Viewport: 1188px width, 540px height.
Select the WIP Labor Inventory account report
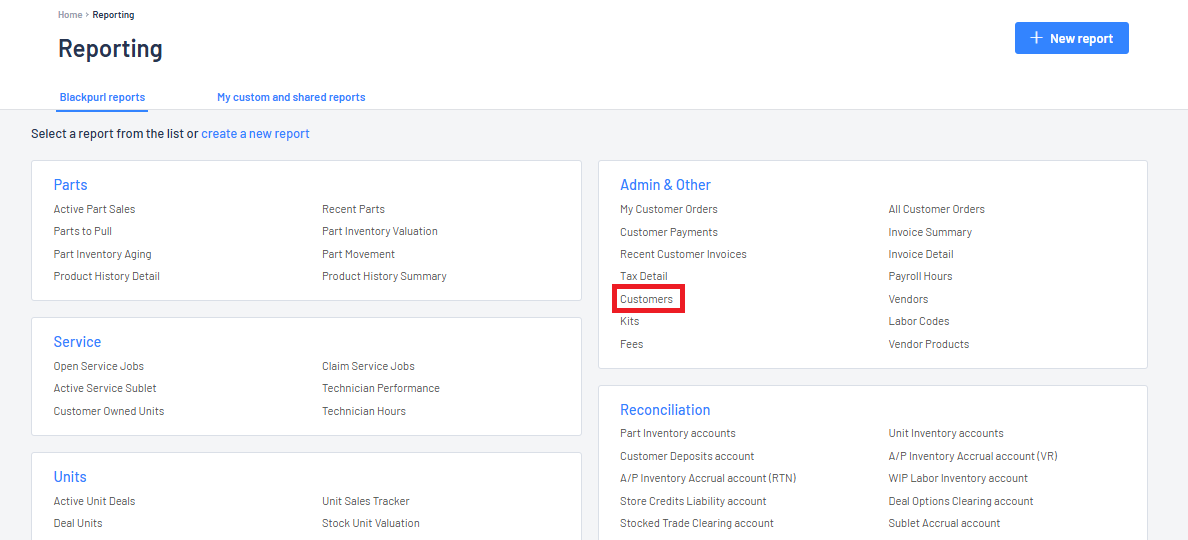[958, 478]
